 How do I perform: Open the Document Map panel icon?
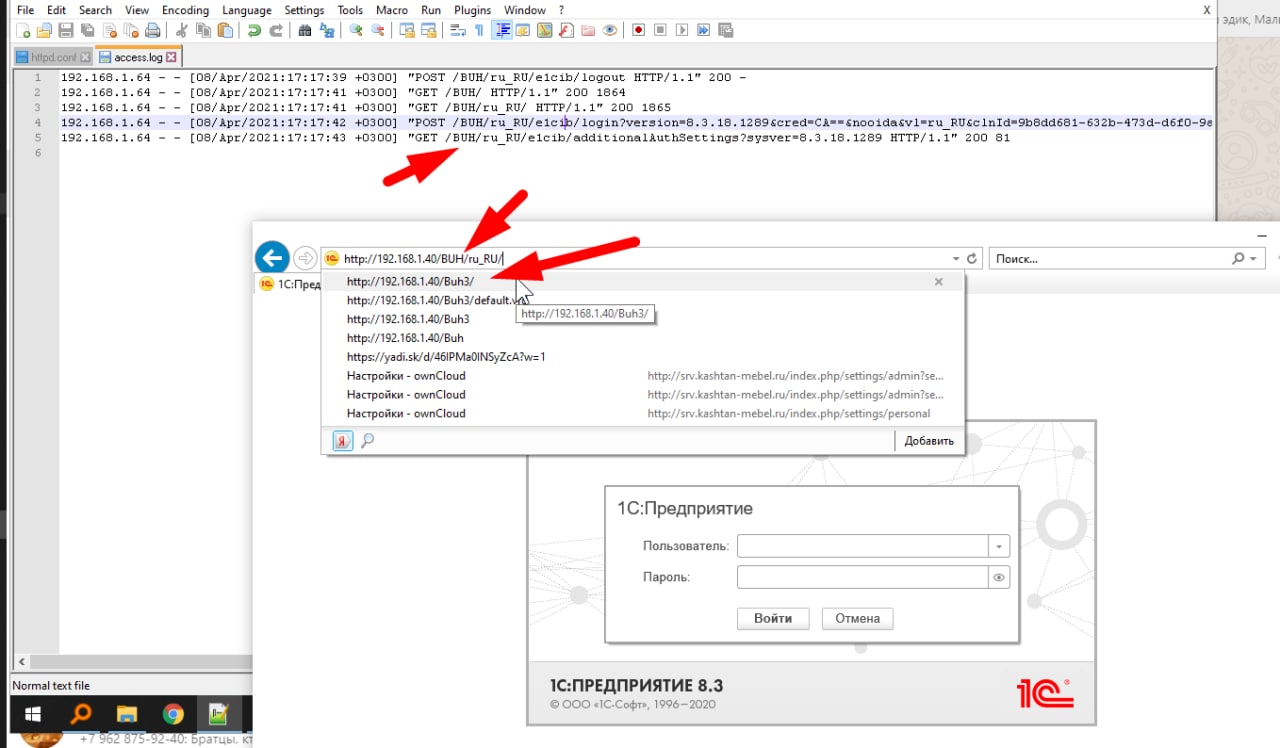tap(544, 30)
